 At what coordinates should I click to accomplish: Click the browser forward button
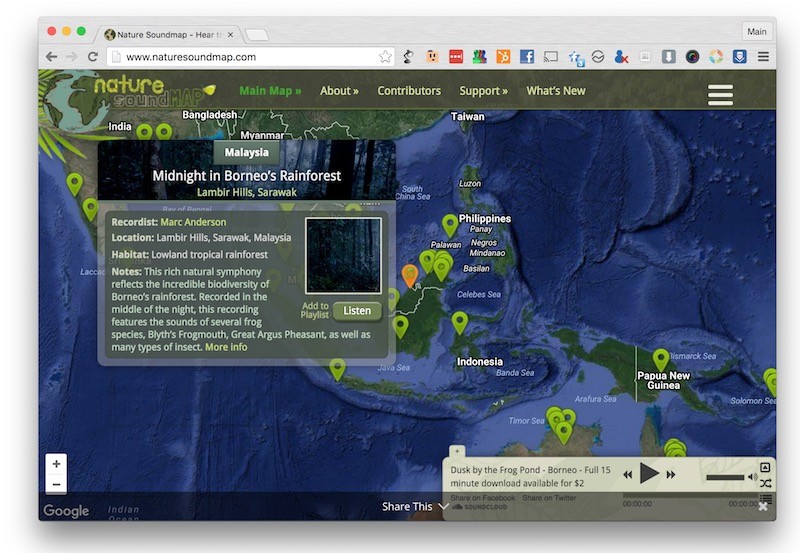point(71,57)
